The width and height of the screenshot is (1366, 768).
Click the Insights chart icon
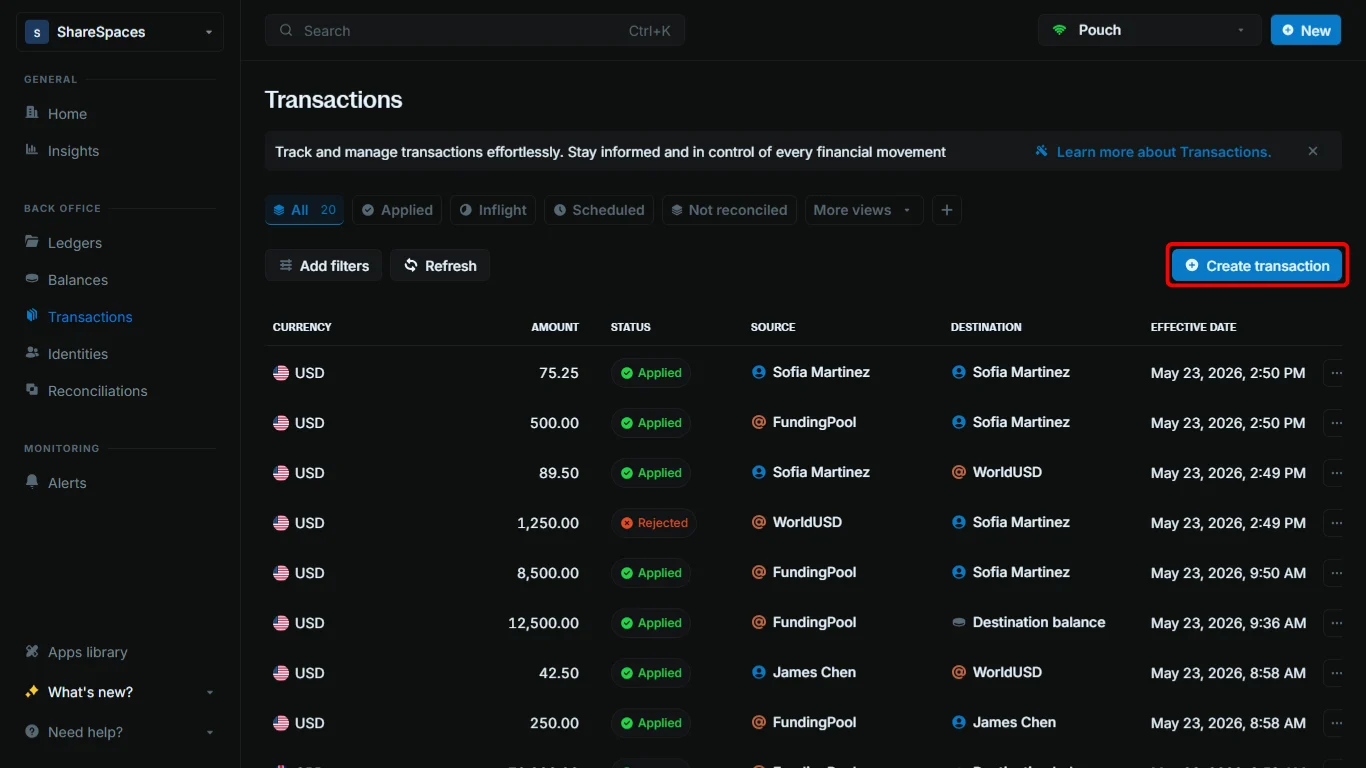pyautogui.click(x=32, y=150)
